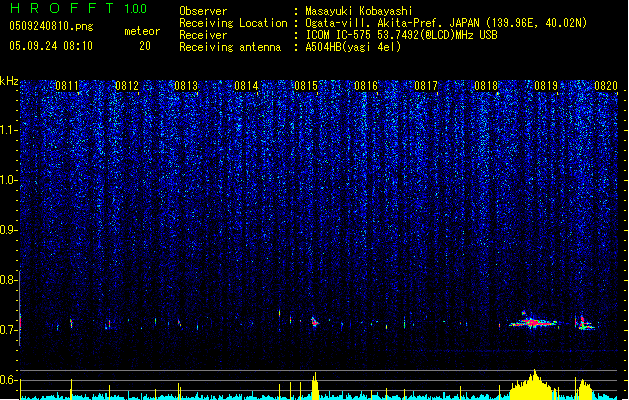Viewport: 629px width, 400px height.
Task: Click the meteor count value 20
Action: click(x=145, y=46)
